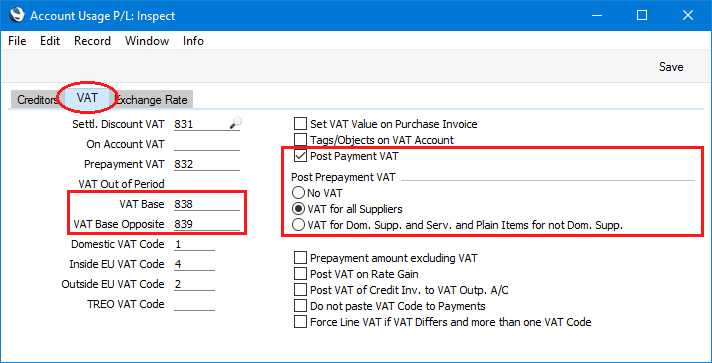Select VAT for Dom. Supp. and Serv. option
712x363 pixels.
pyautogui.click(x=298, y=225)
